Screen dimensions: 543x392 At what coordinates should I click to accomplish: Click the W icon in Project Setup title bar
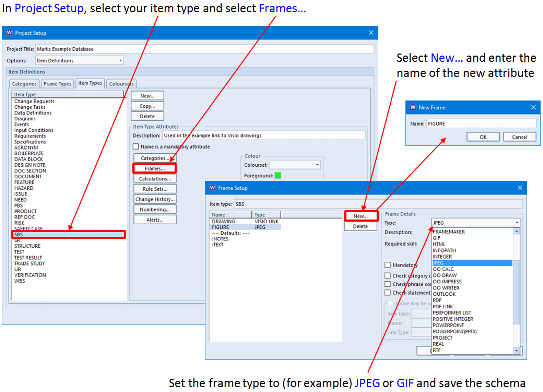9,33
